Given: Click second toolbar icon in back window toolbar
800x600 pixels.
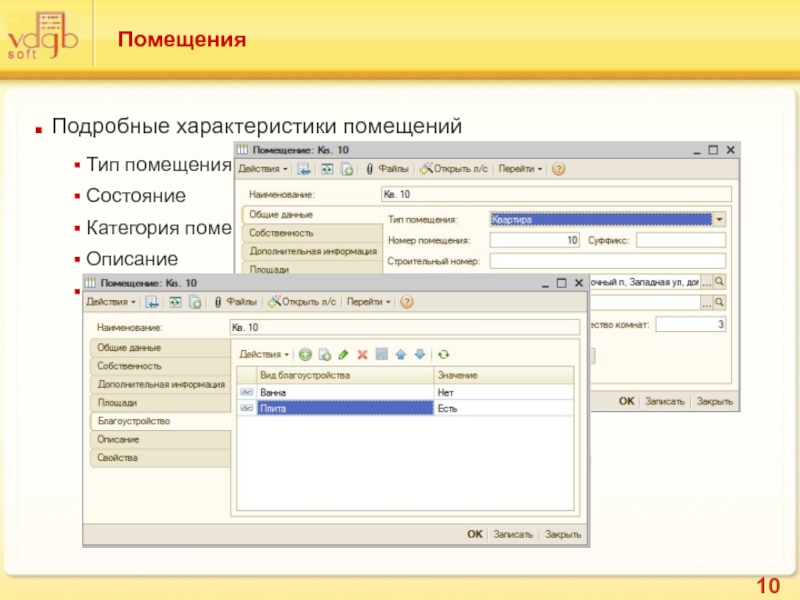Looking at the screenshot, I should (x=327, y=169).
